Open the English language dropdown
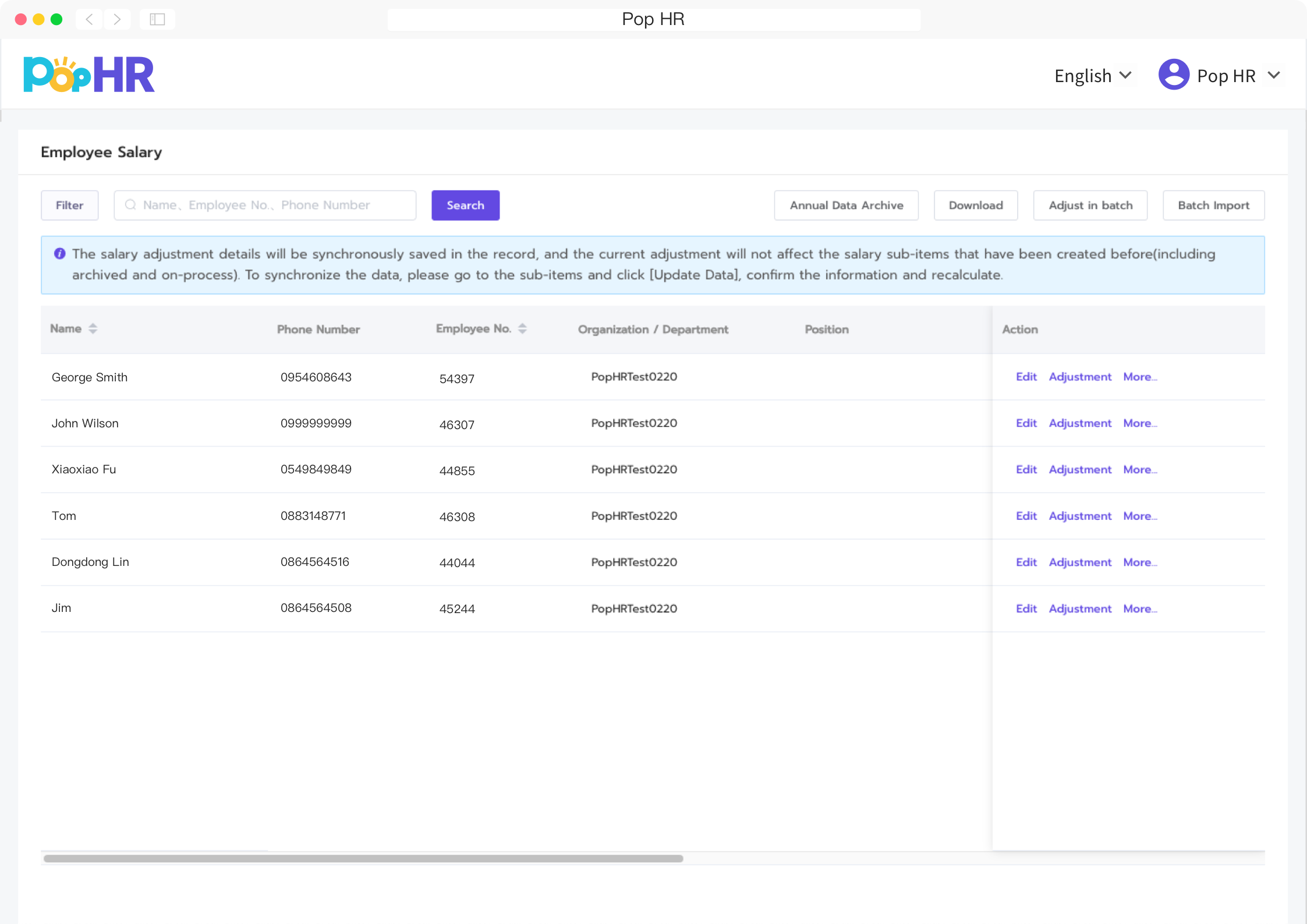This screenshot has width=1307, height=924. click(1093, 76)
